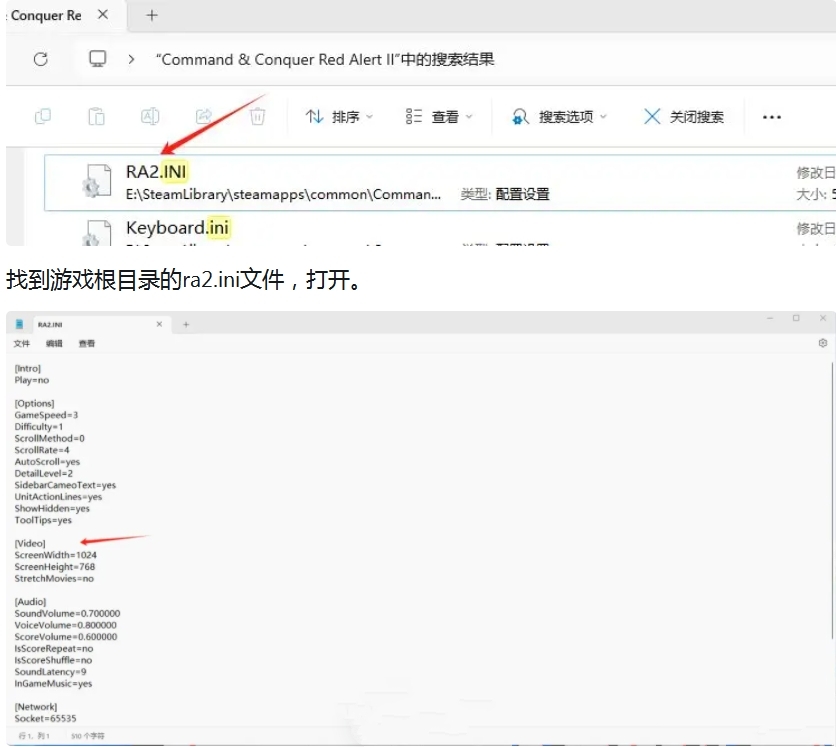Close the RA2.INI Notepad tab
836x747 pixels.
click(x=159, y=324)
